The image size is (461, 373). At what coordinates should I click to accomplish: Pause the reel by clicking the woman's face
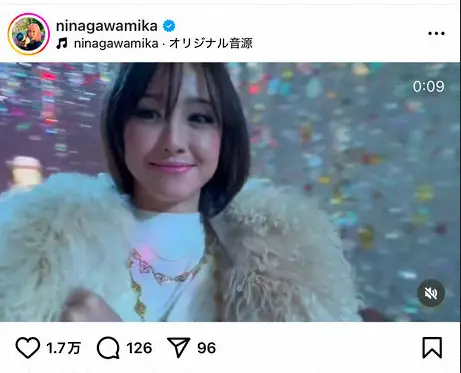172,133
